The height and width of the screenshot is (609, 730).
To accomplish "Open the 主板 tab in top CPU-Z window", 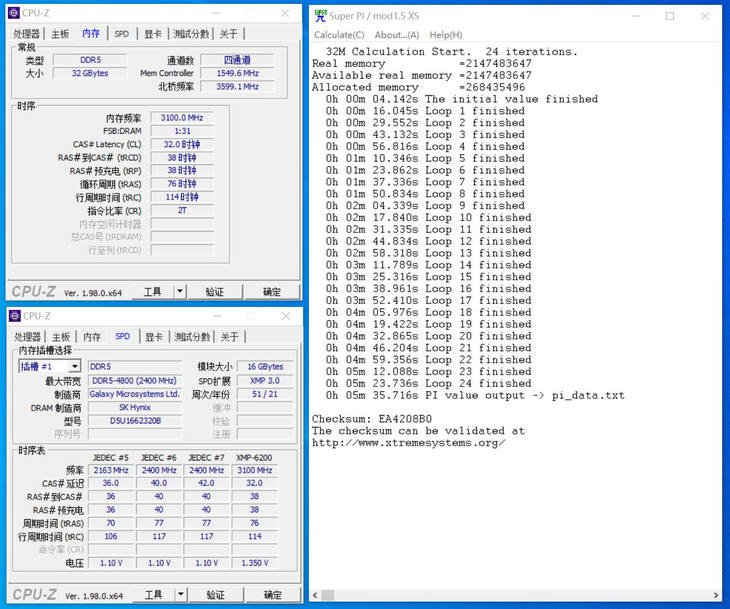I will point(60,34).
